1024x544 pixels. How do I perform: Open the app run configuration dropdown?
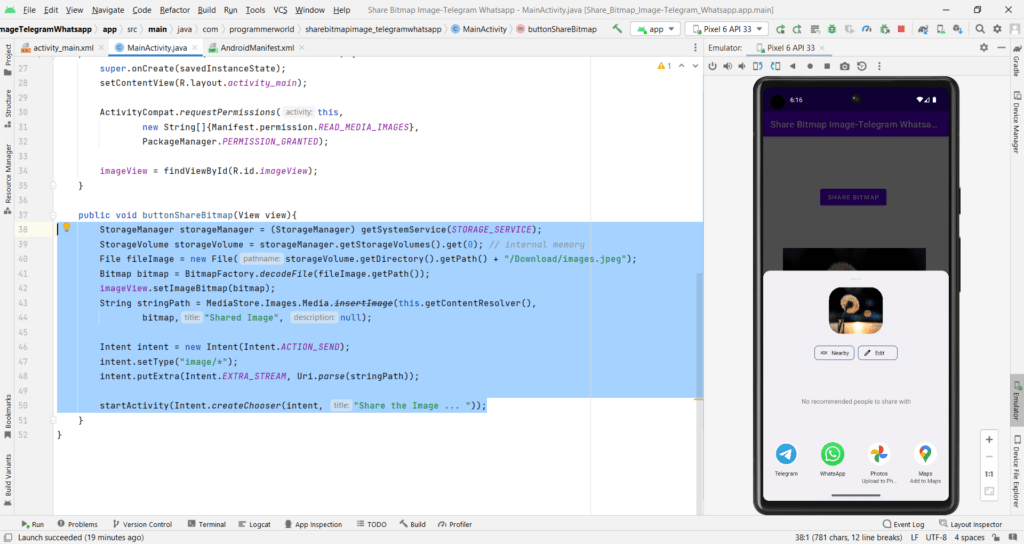click(x=655, y=29)
